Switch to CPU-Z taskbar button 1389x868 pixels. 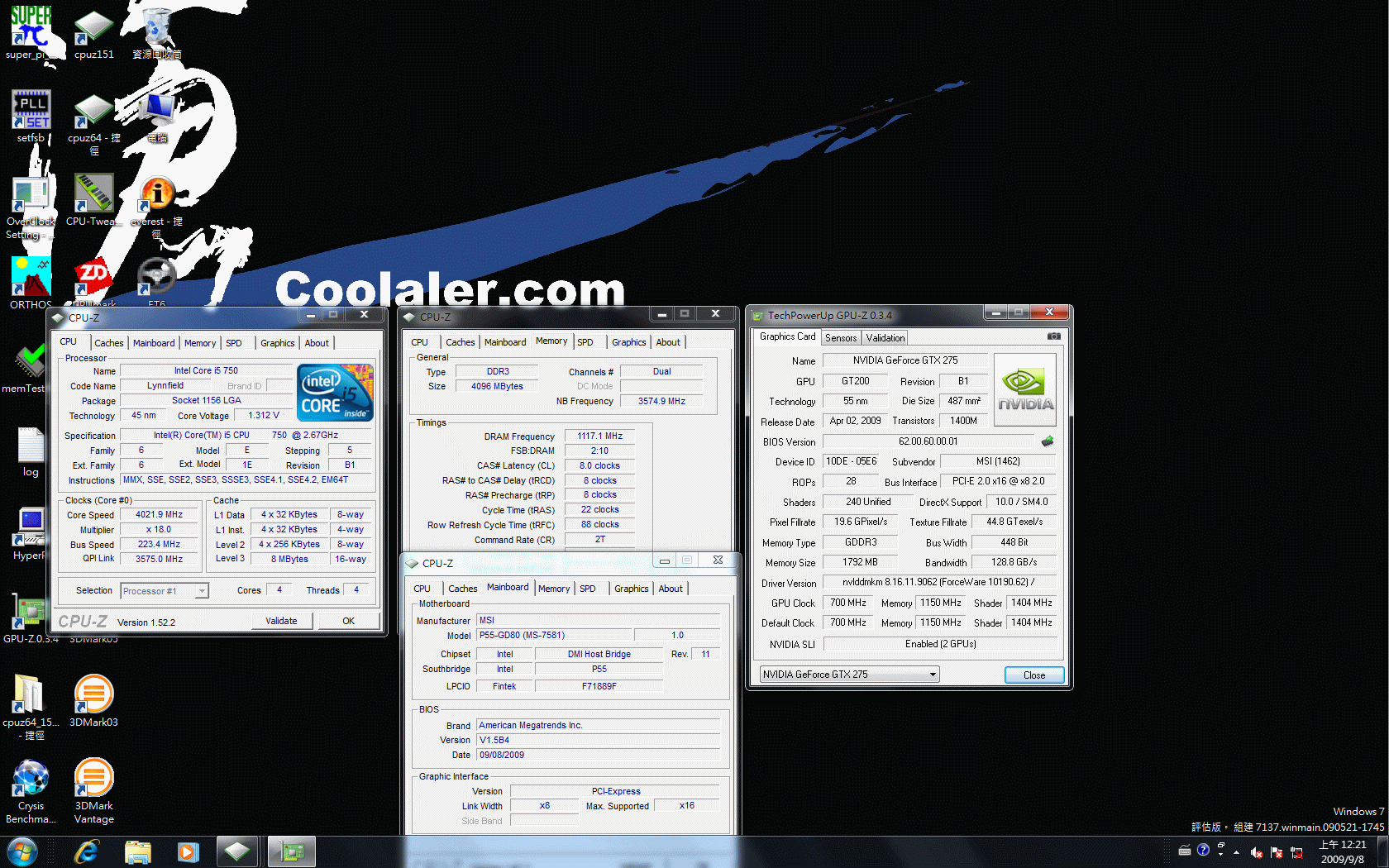coord(237,851)
